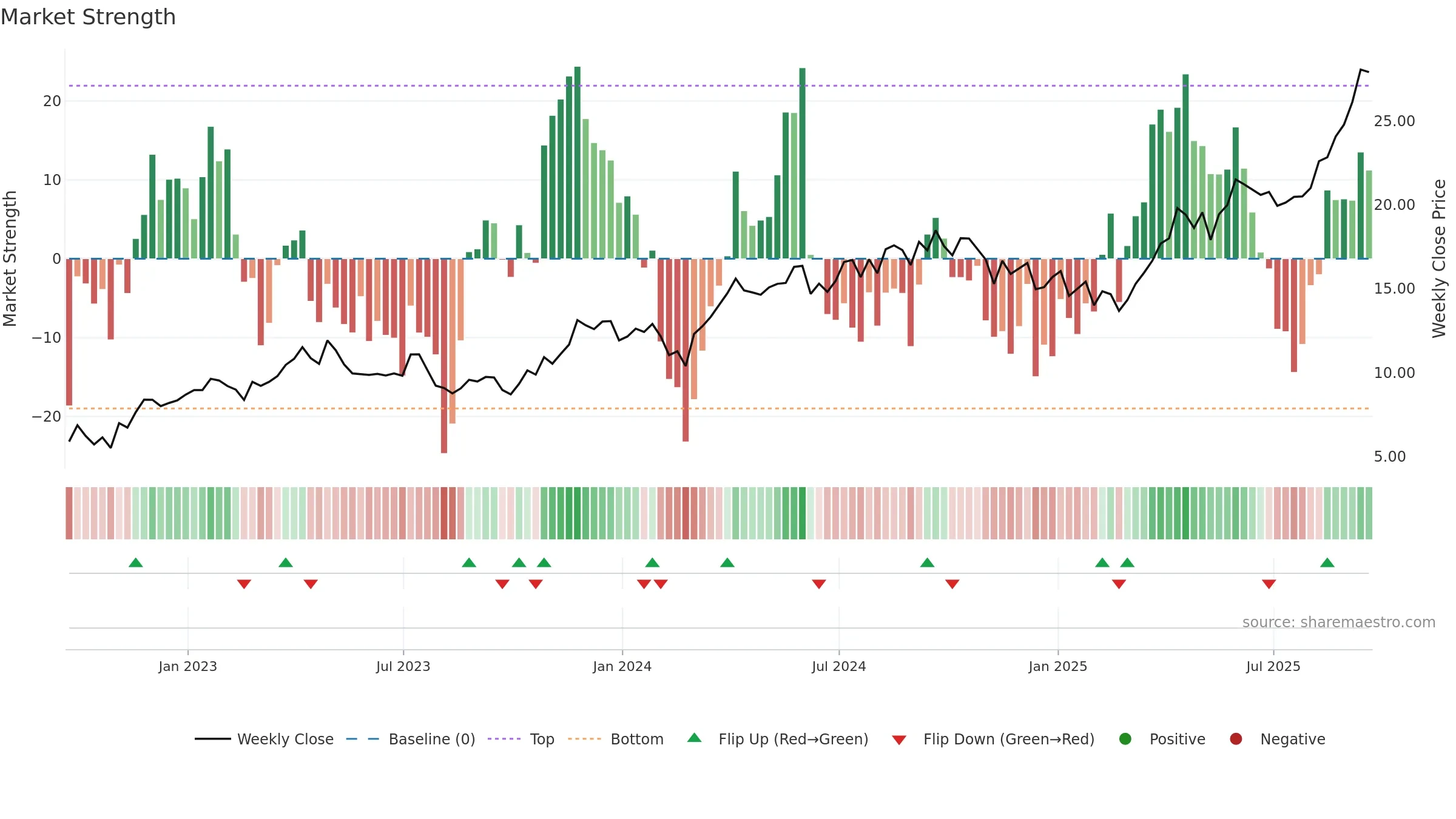Click the 10.00 price axis label
This screenshot has width=1456, height=819.
point(1394,372)
